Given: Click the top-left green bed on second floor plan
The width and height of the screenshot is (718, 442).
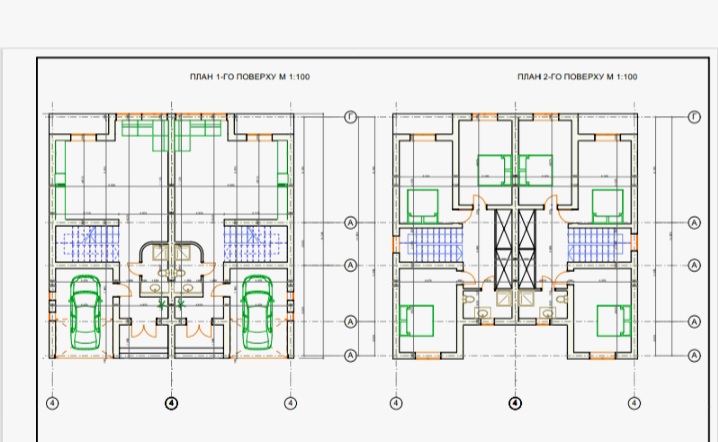Looking at the screenshot, I should (x=424, y=203).
